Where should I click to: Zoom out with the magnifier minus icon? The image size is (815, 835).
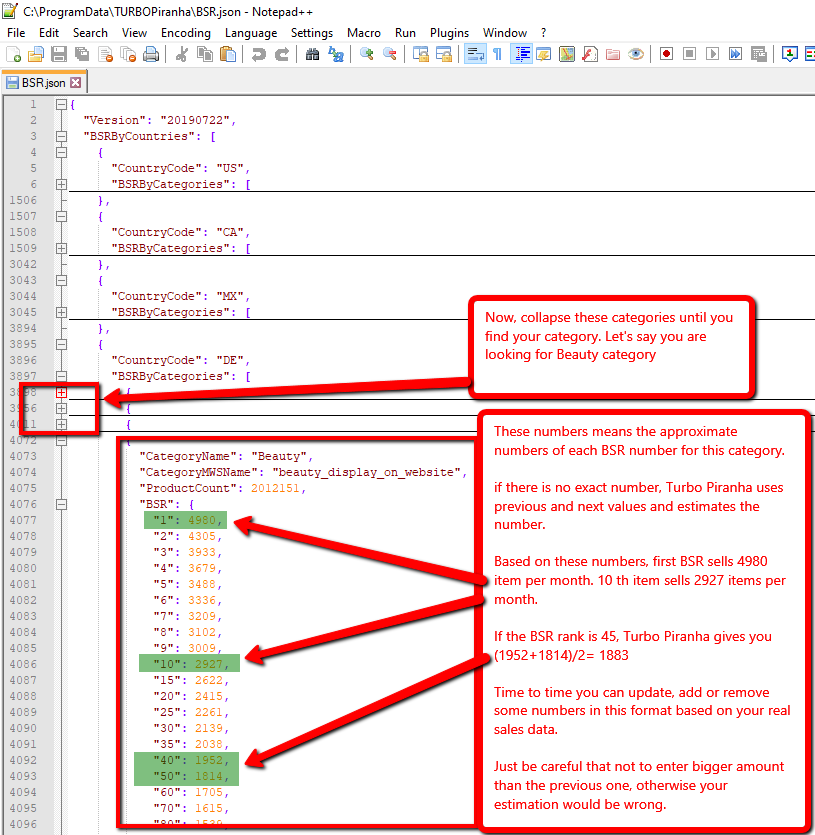(389, 54)
